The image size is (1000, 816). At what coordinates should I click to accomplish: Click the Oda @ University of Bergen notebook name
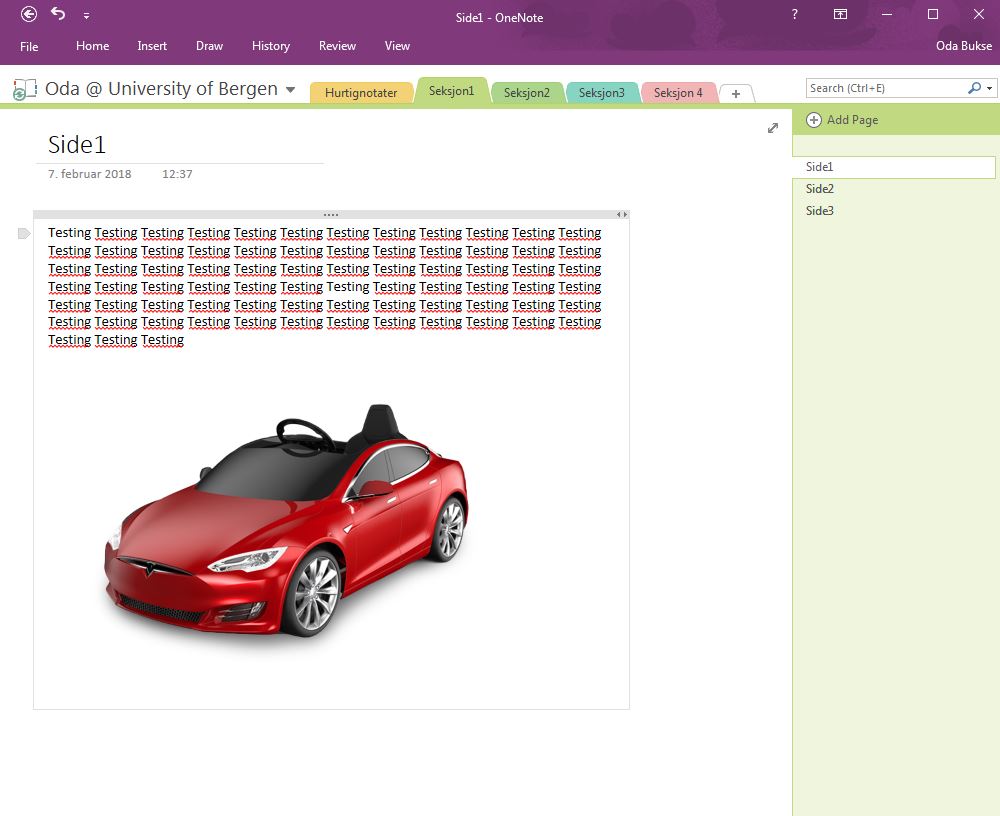click(161, 89)
